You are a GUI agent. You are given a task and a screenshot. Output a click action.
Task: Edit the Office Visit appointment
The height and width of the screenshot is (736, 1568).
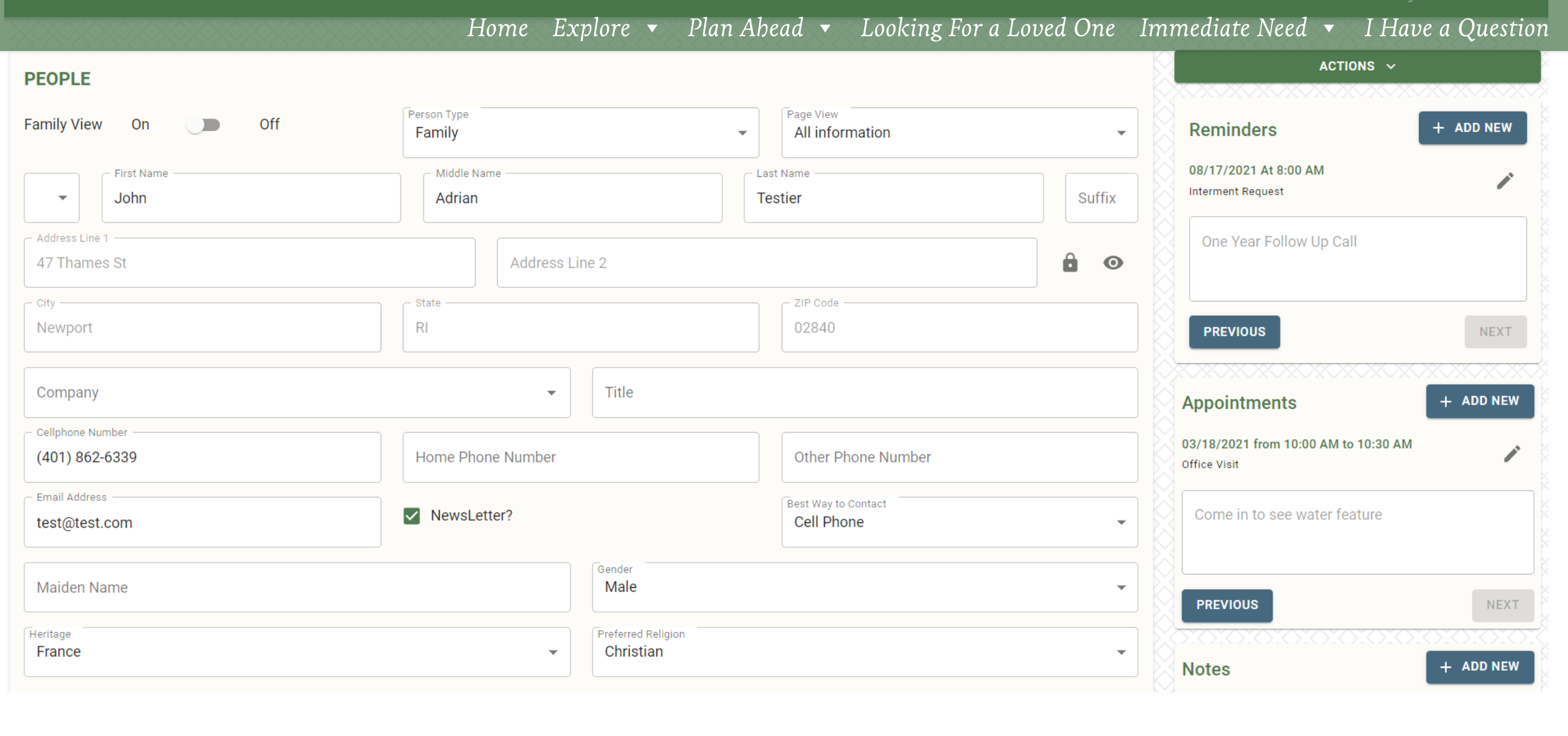[1513, 452]
